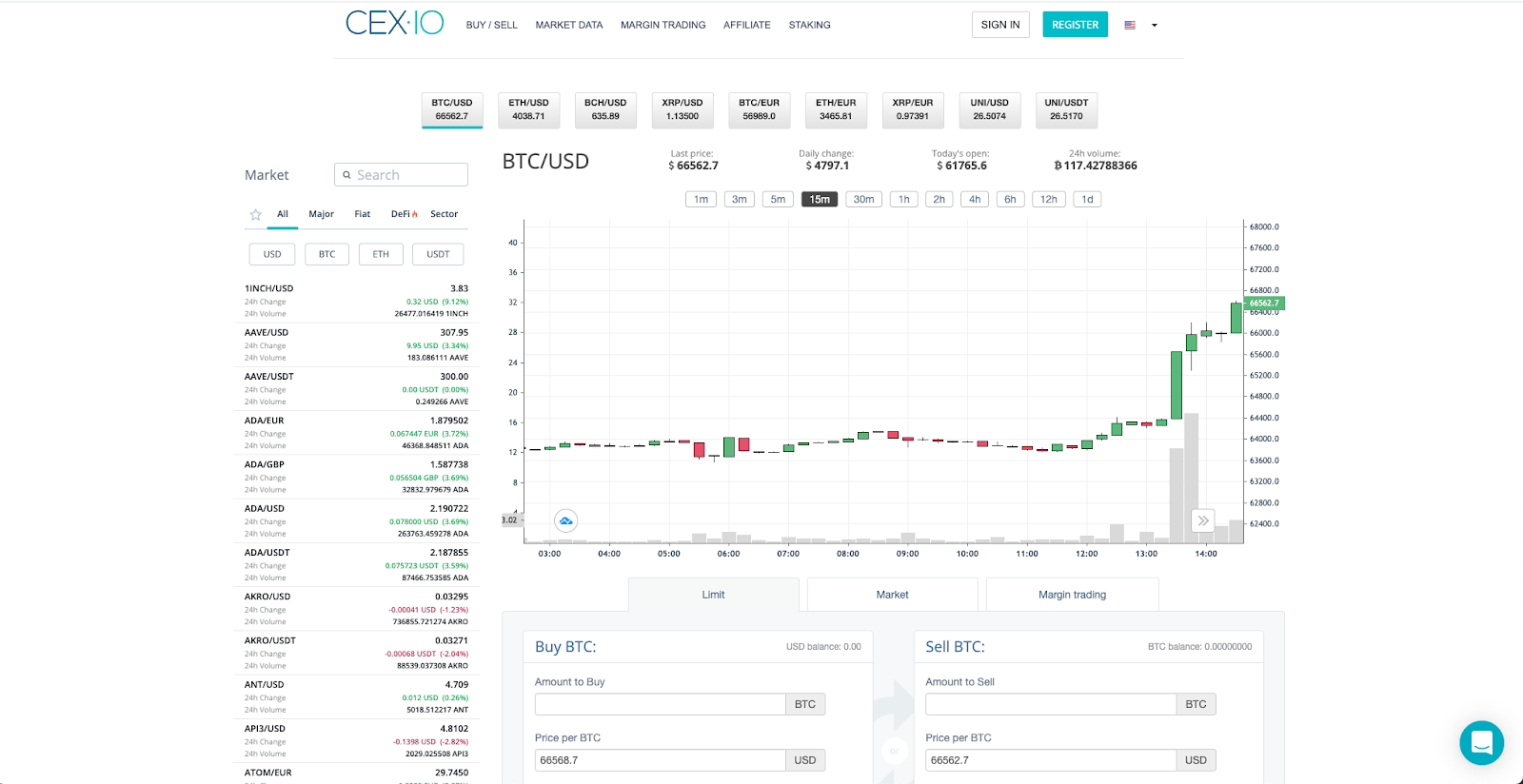Set chart interval to 15m
The height and width of the screenshot is (784, 1523).
pyautogui.click(x=820, y=200)
